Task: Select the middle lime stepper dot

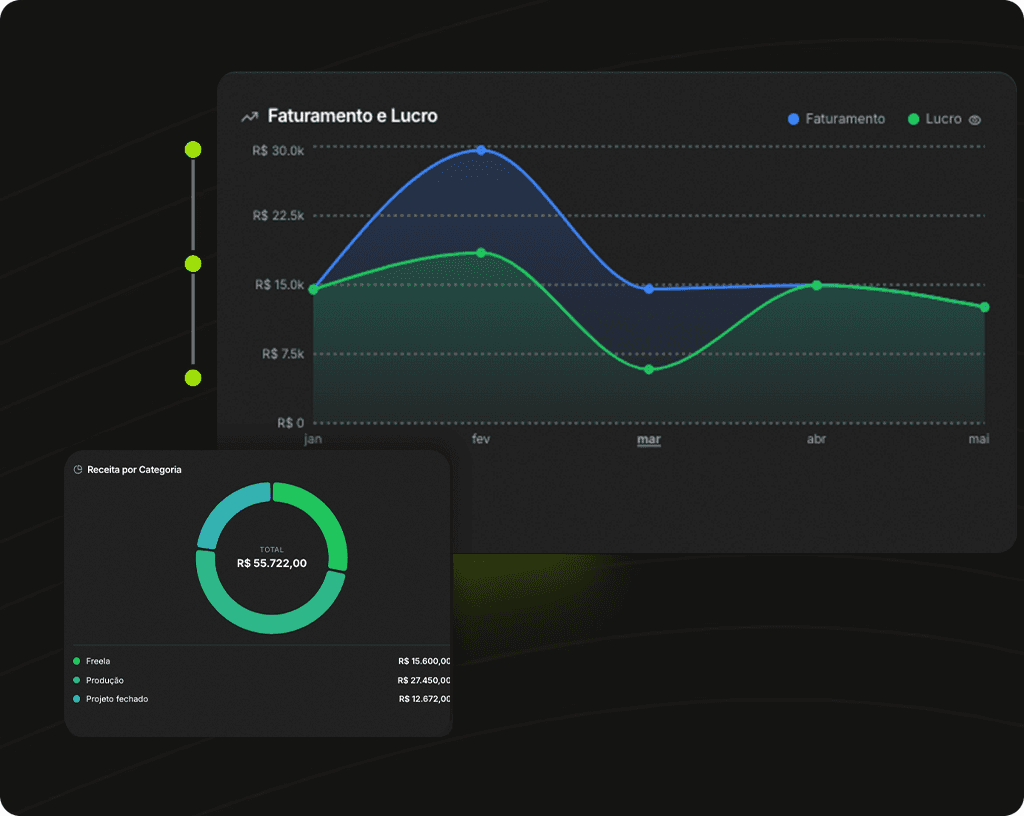Action: tap(193, 264)
